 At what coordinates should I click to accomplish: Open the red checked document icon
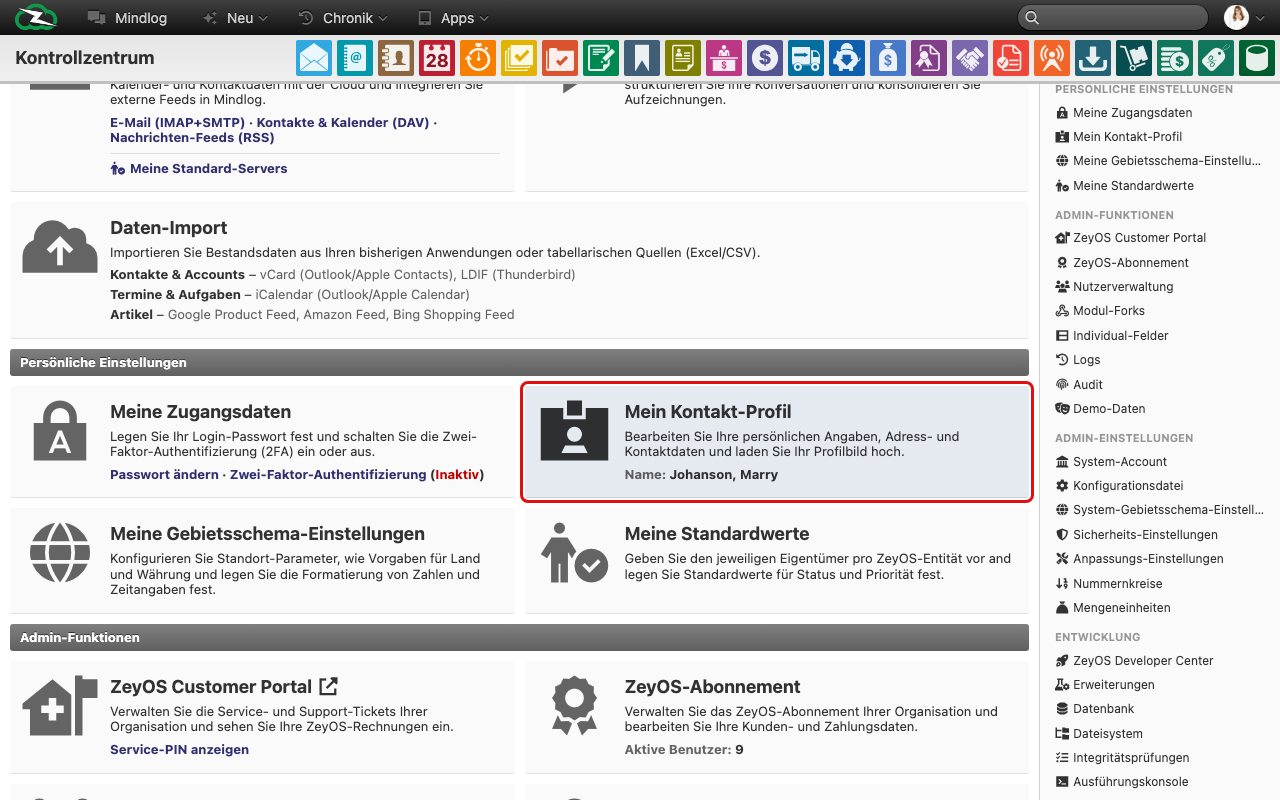tap(1011, 58)
